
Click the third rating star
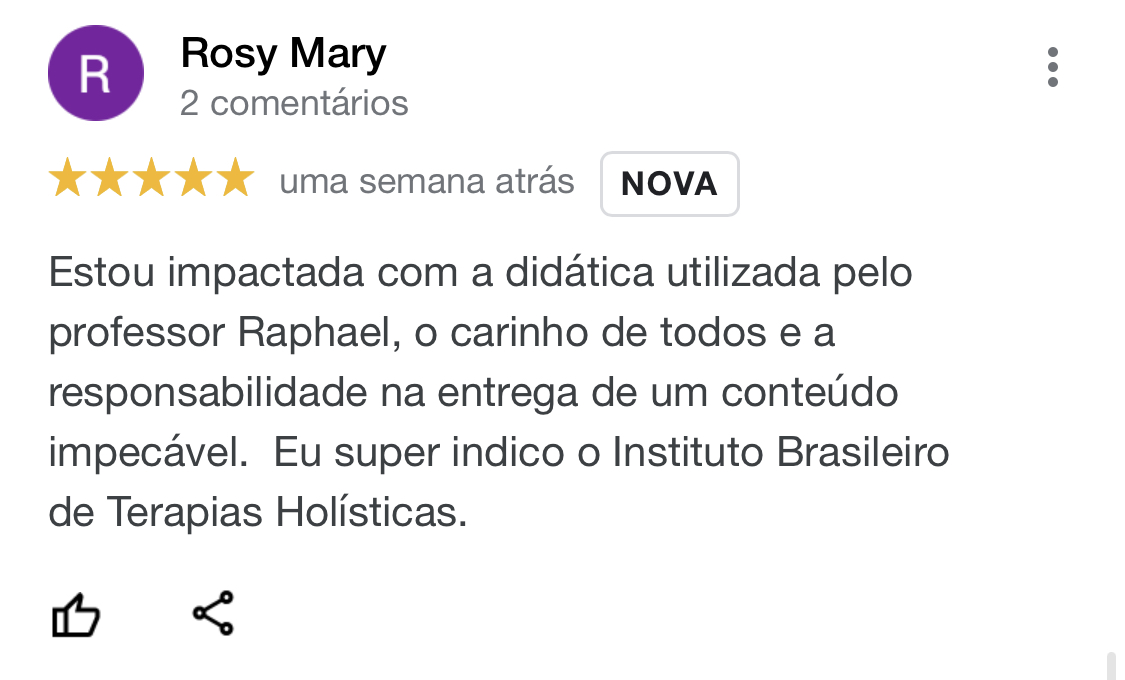(x=152, y=180)
